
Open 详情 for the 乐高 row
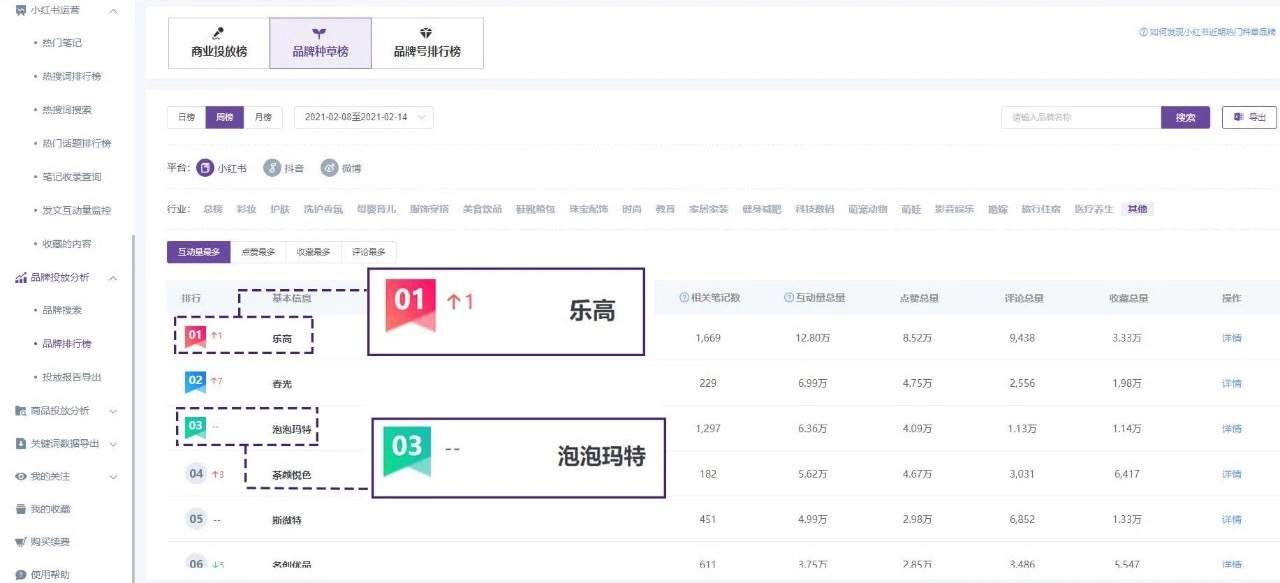1231,338
